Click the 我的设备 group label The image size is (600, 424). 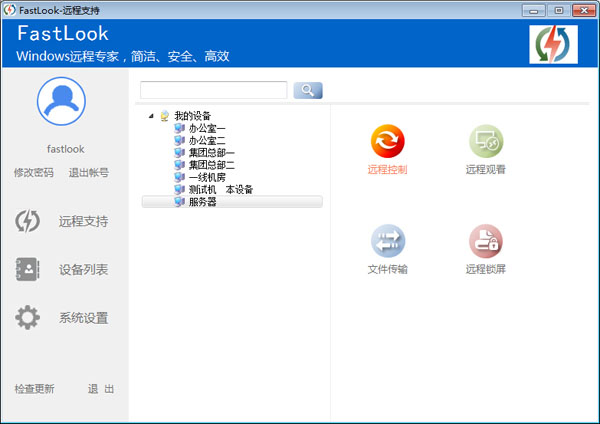(x=192, y=116)
